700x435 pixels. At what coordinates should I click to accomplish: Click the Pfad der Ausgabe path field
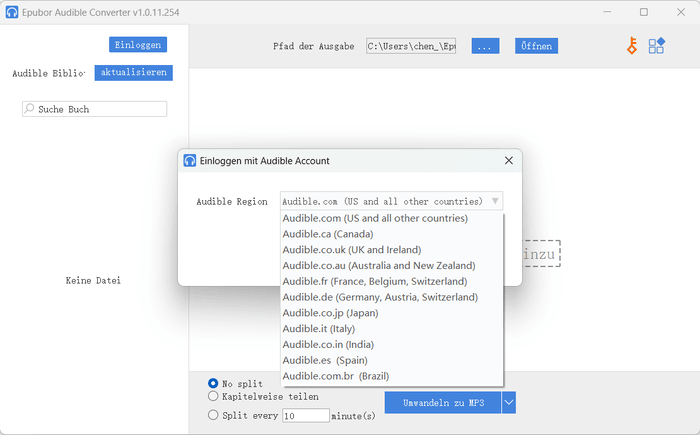coord(411,46)
